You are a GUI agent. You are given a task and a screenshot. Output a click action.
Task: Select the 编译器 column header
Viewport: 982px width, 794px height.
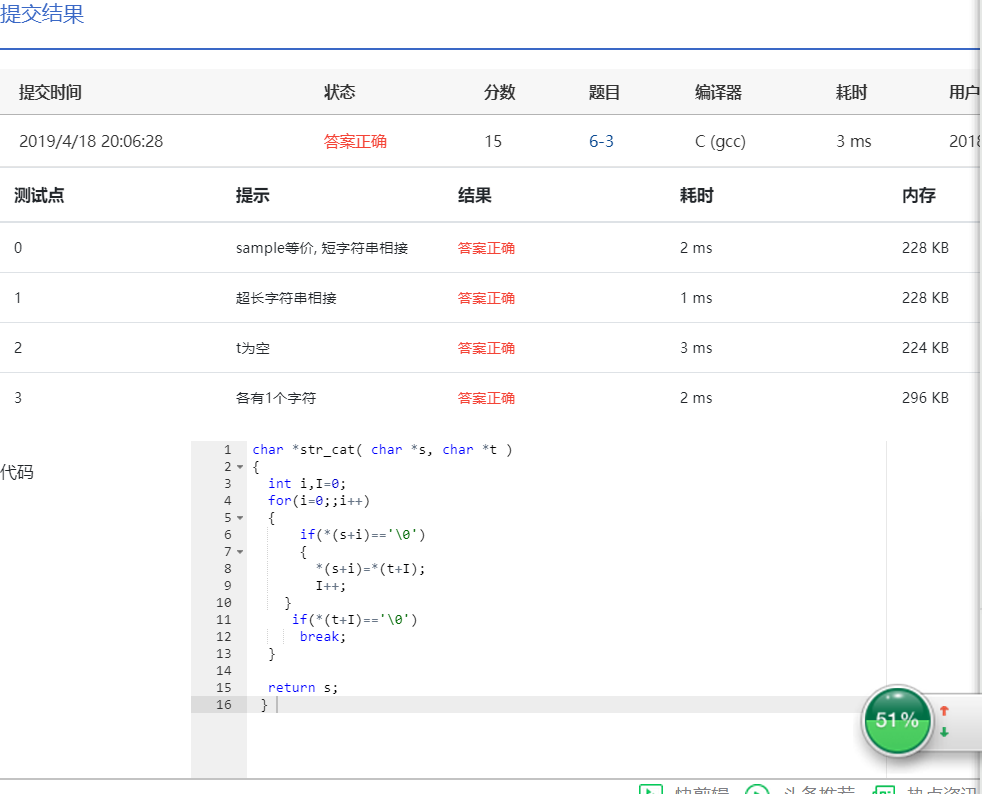[718, 93]
